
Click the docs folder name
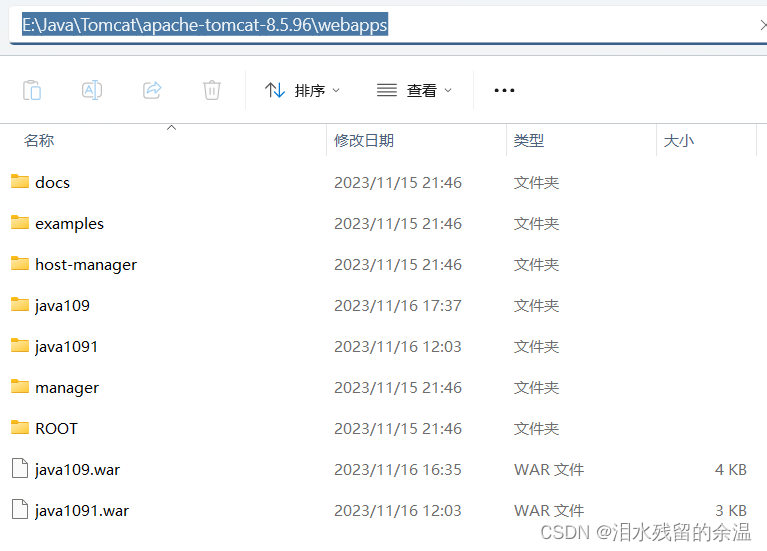pos(52,183)
